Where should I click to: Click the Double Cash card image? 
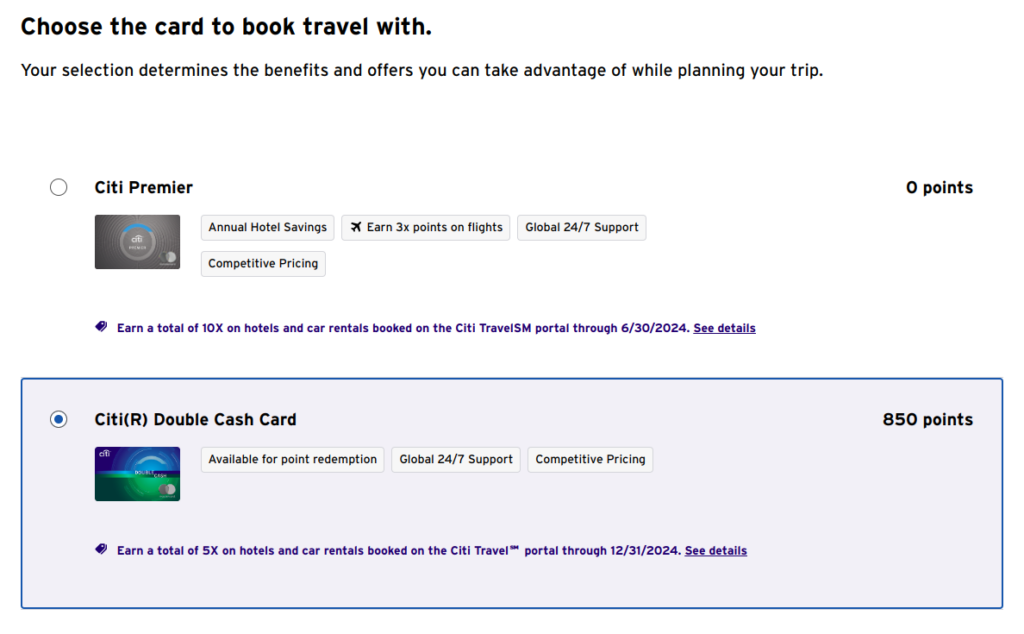coord(137,473)
